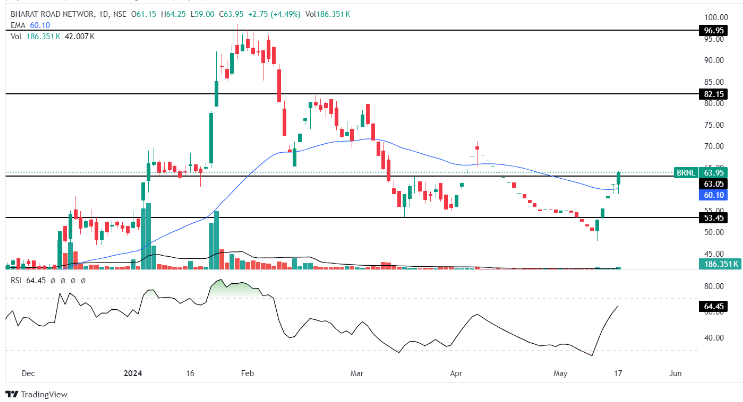Click the 82.15 horizontal line price label
The width and height of the screenshot is (743, 402).
pyautogui.click(x=714, y=93)
